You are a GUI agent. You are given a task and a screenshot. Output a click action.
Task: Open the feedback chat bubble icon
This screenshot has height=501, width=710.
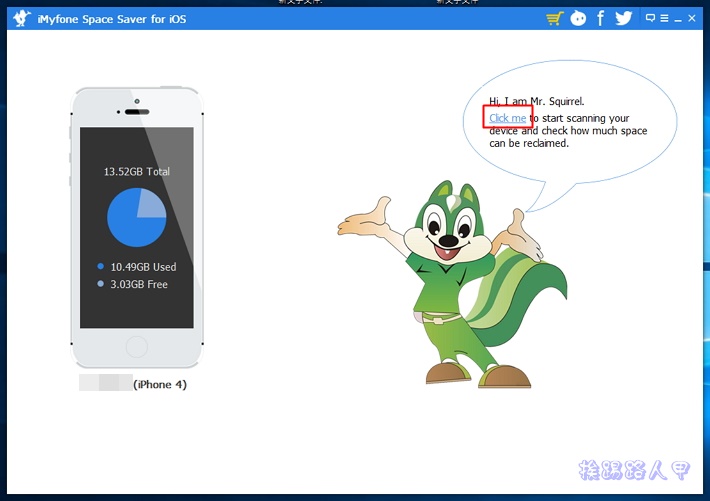(650, 18)
